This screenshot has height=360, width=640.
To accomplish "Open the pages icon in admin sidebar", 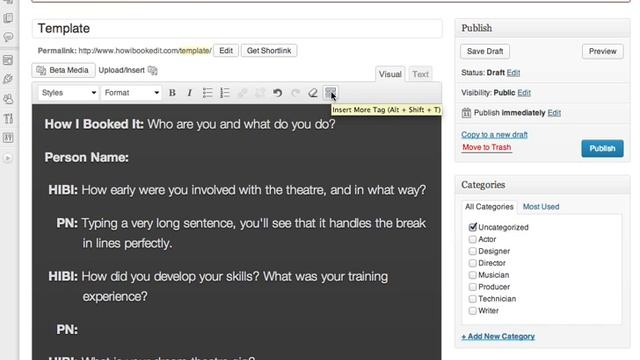I will [x=8, y=18].
